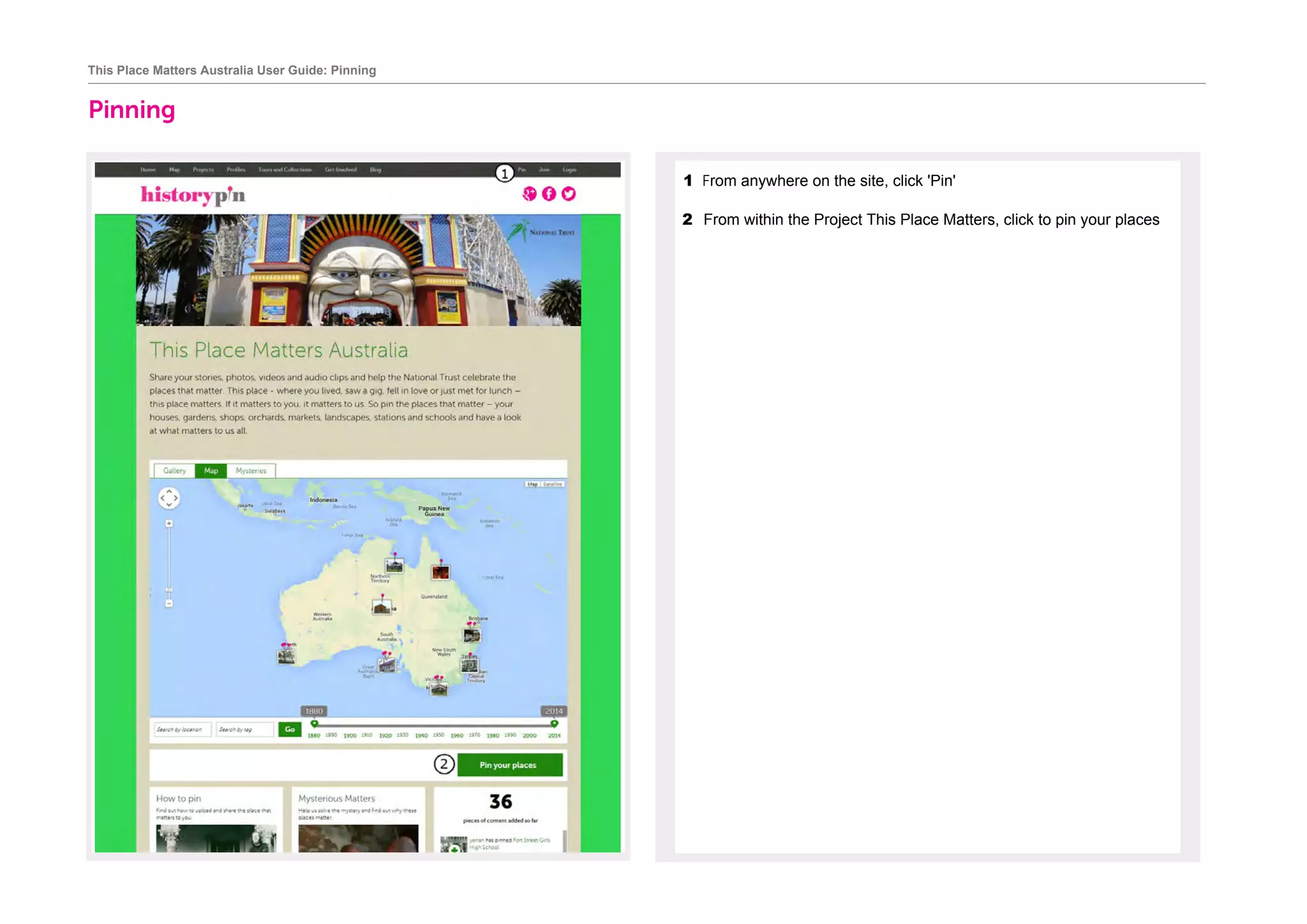Click the Mysterious Matters card image
The height and width of the screenshot is (924, 1307).
(x=358, y=838)
